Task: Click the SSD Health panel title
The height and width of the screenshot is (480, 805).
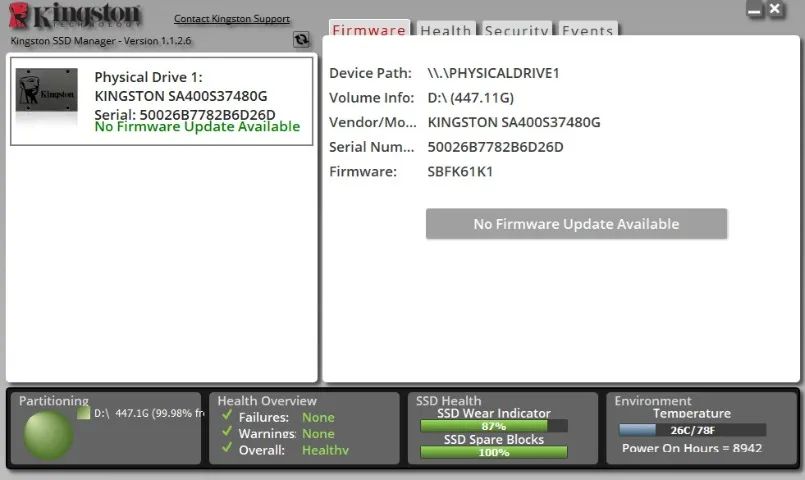Action: point(449,400)
